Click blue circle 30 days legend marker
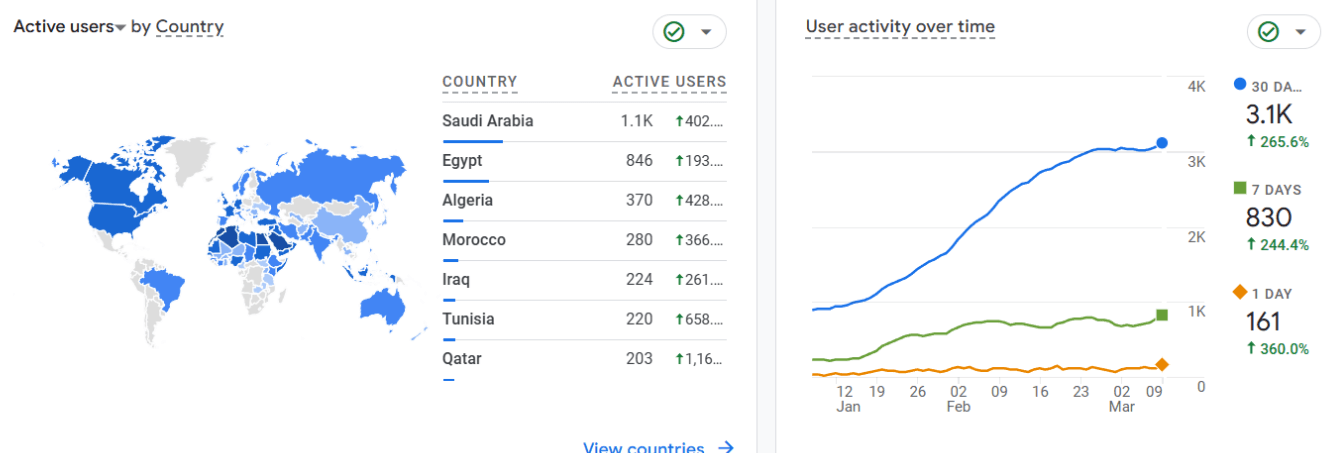The image size is (1334, 453). tap(1240, 86)
